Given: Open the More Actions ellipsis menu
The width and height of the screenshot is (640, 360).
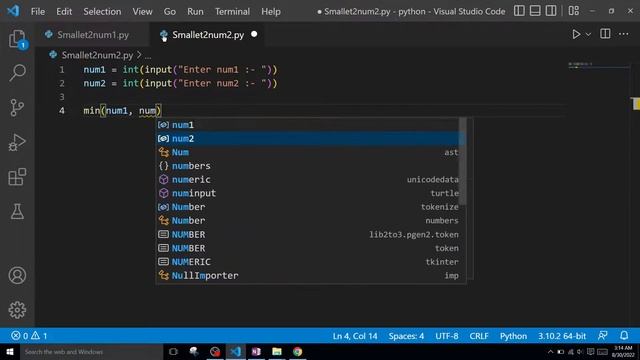Looking at the screenshot, I should click(624, 34).
